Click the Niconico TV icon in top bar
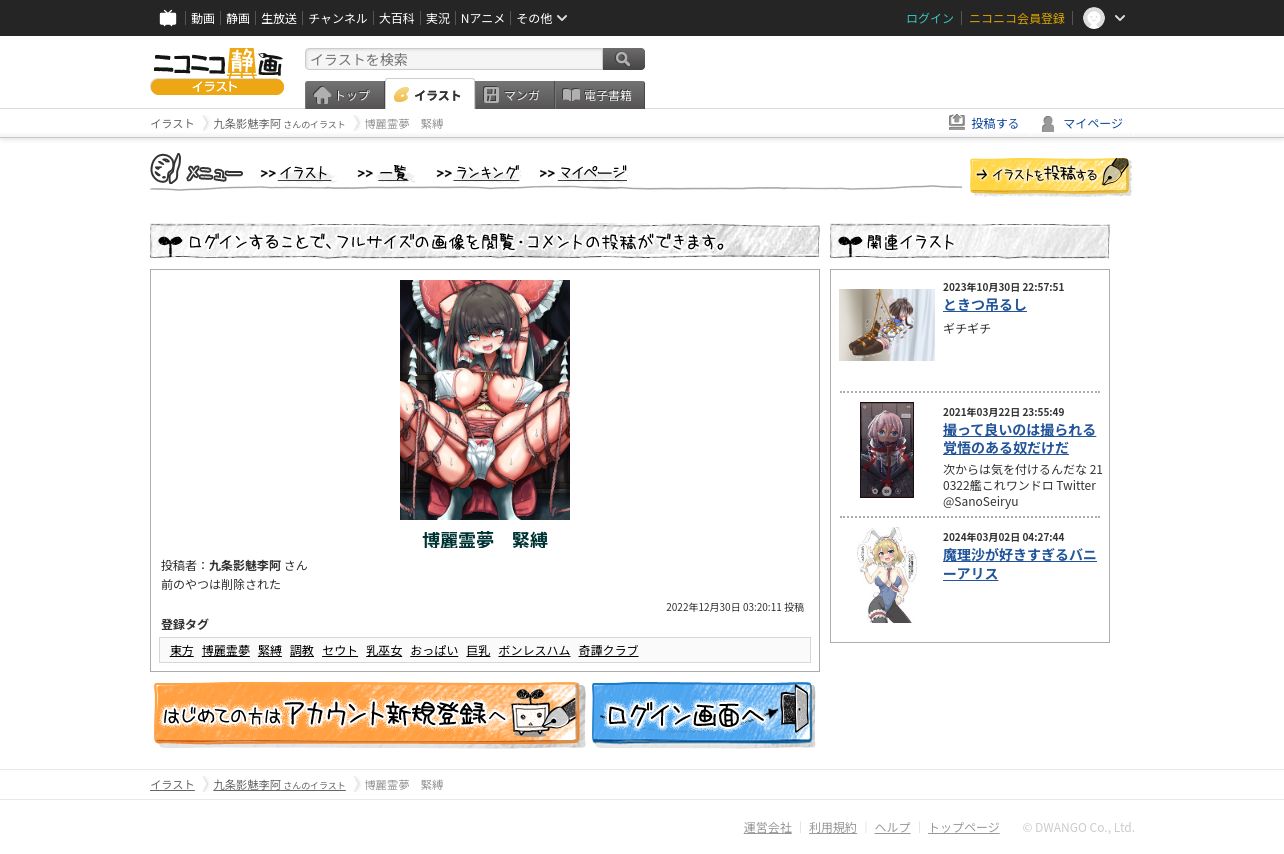1284x854 pixels. [168, 18]
